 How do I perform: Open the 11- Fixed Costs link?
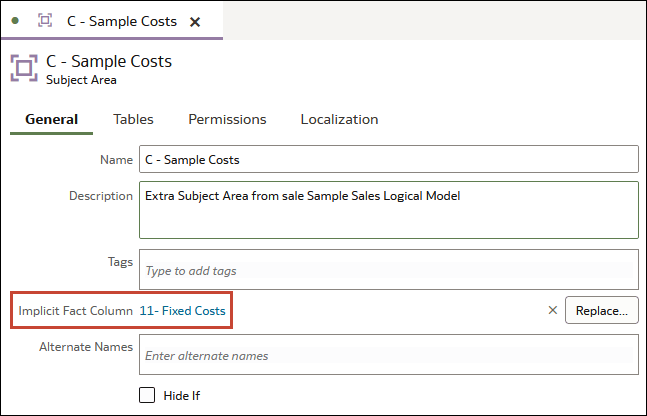[182, 311]
